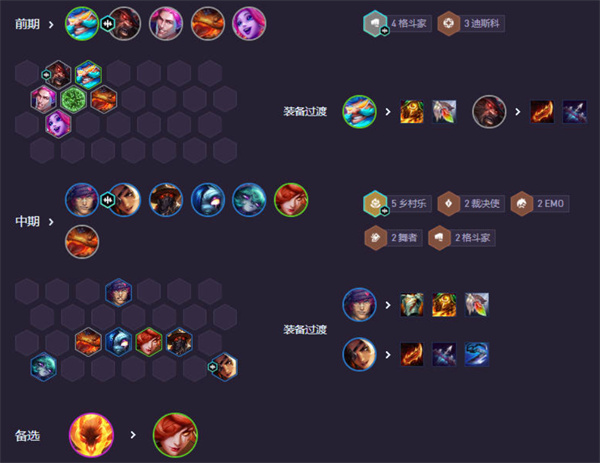This screenshot has width=600, height=463.
Task: Click the arrow between the 备选 champions
Action: (133, 435)
